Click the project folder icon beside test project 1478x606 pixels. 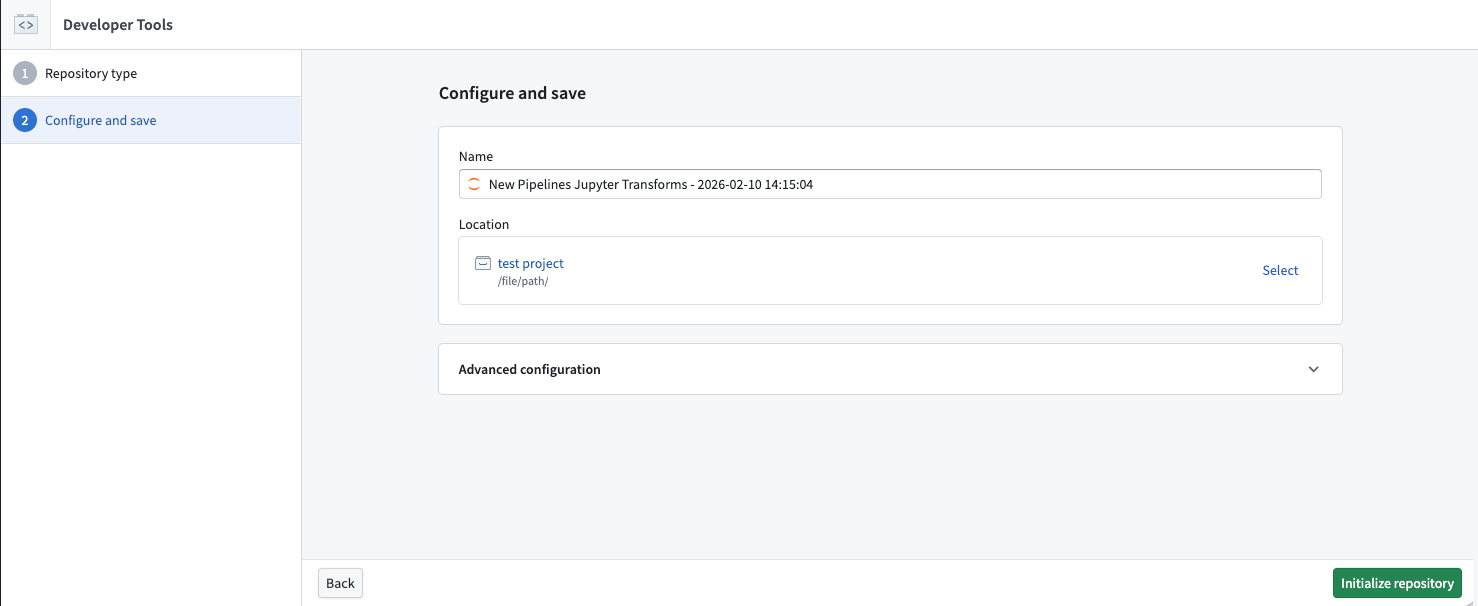pos(483,263)
